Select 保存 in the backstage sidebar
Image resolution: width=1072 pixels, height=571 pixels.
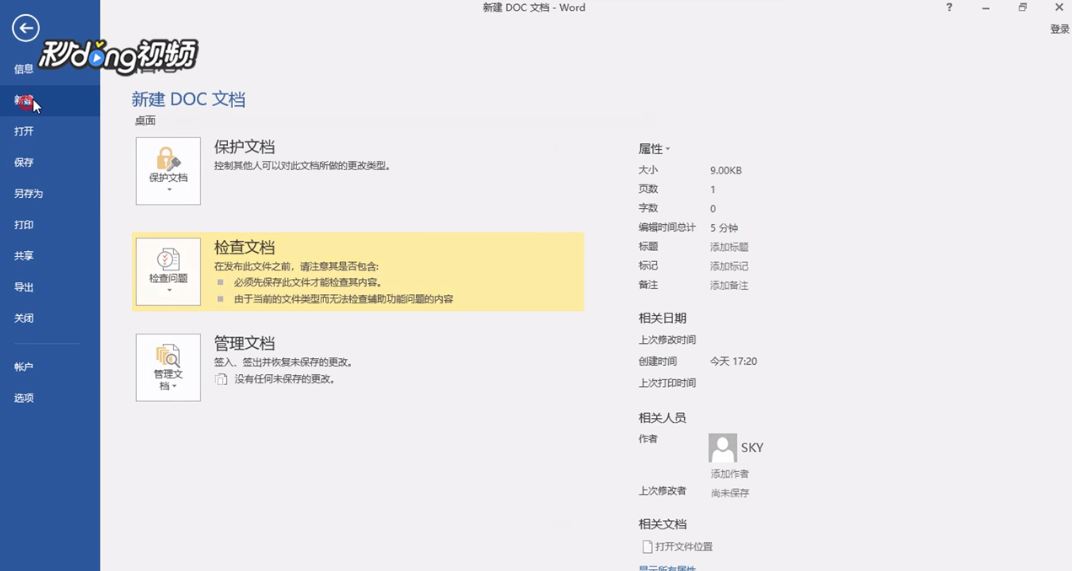[50, 162]
